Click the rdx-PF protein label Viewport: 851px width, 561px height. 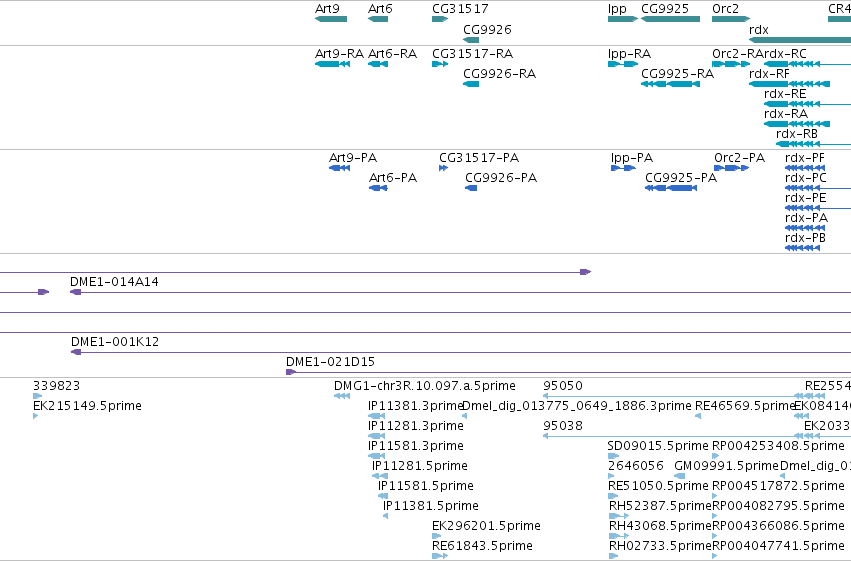tap(805, 158)
